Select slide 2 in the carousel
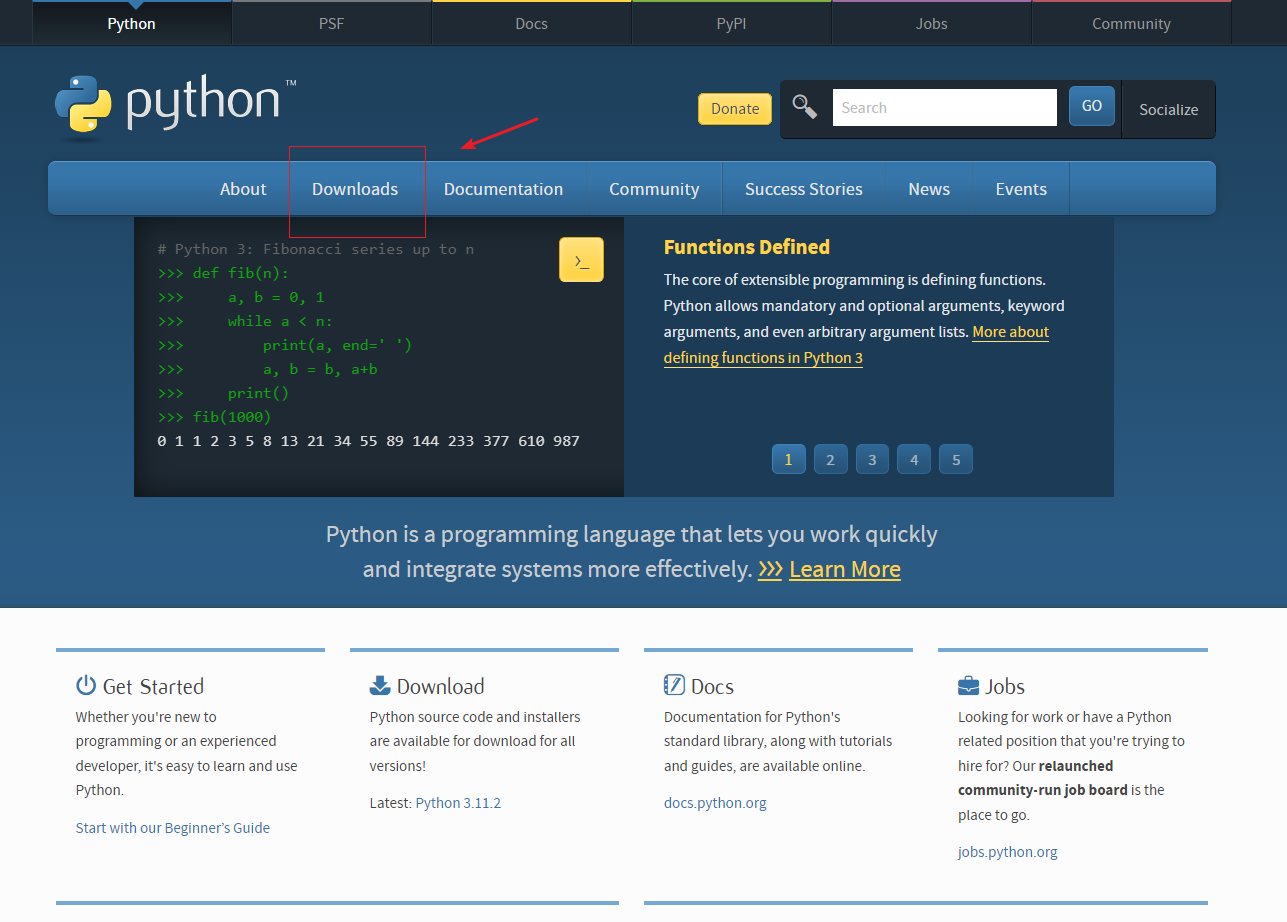 (x=830, y=460)
